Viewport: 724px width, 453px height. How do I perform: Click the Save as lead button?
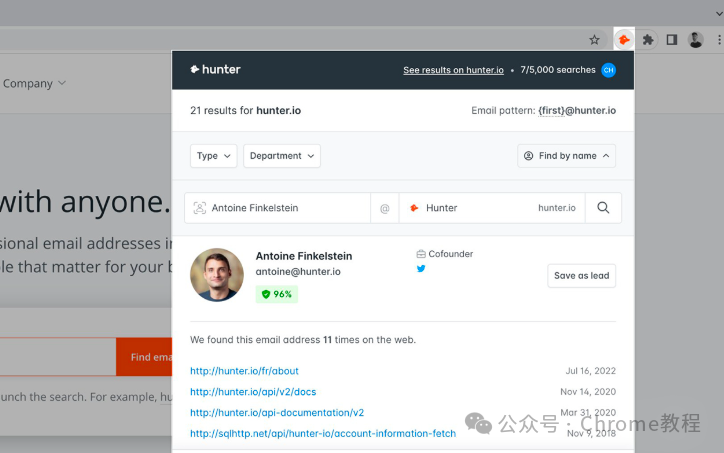(581, 276)
